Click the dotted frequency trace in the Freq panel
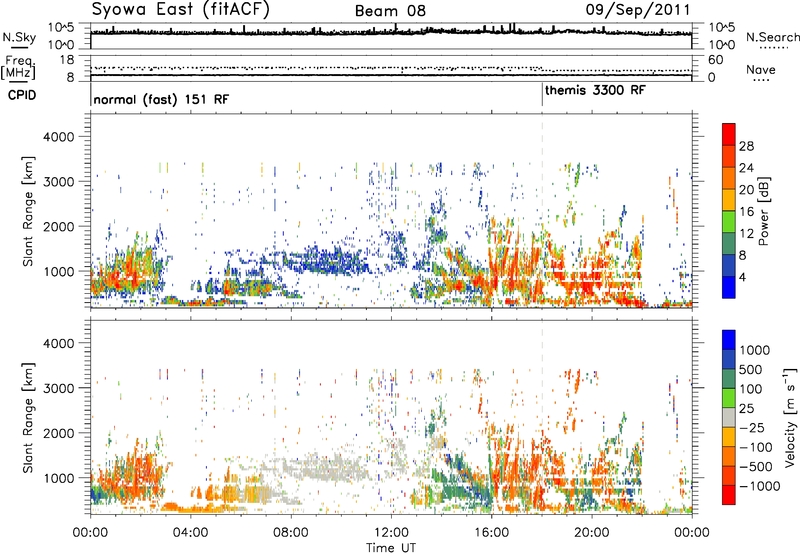 pos(391,68)
